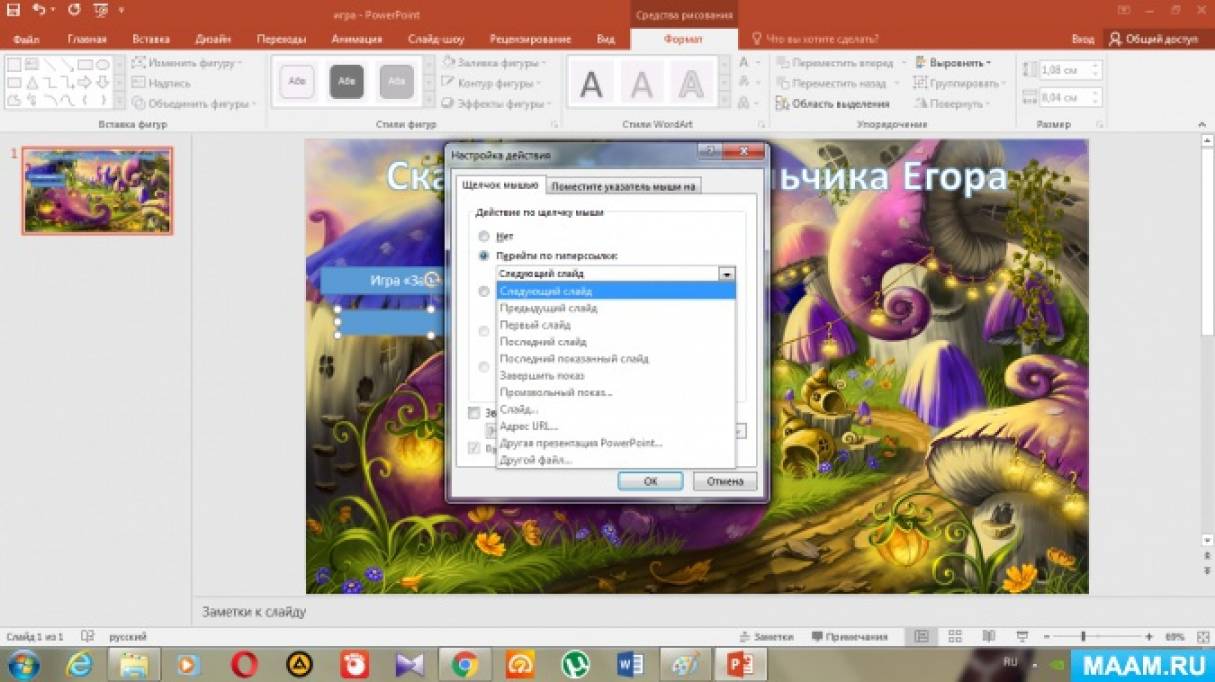Open the Дизайн ribbon tab
1215x682 pixels.
click(x=213, y=39)
